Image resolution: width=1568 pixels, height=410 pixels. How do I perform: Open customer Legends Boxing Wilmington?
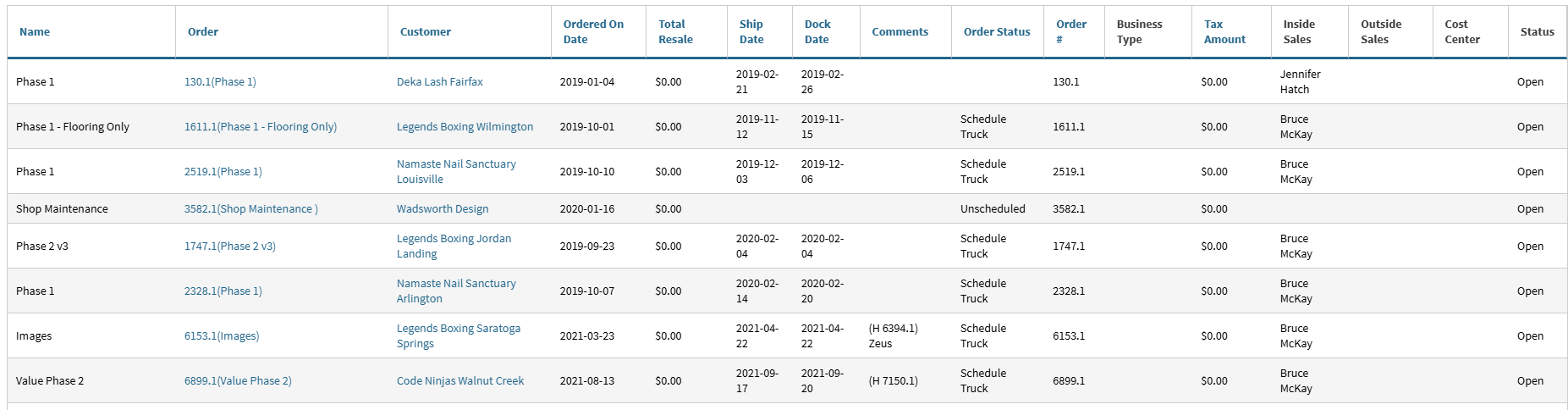pos(465,127)
